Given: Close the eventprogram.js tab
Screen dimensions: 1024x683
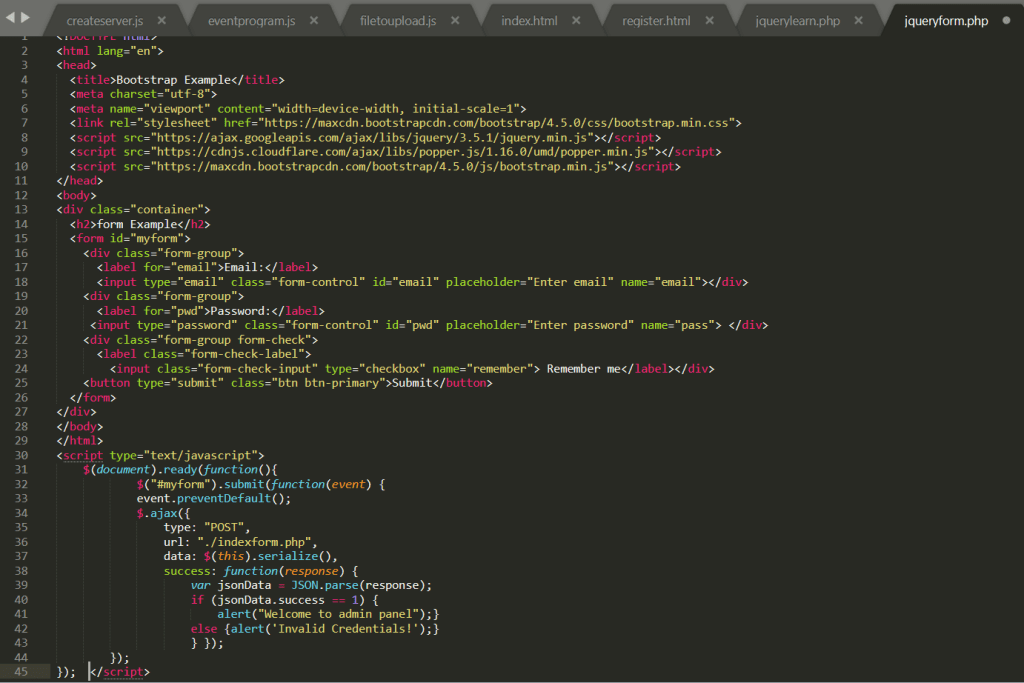Looking at the screenshot, I should pos(314,20).
